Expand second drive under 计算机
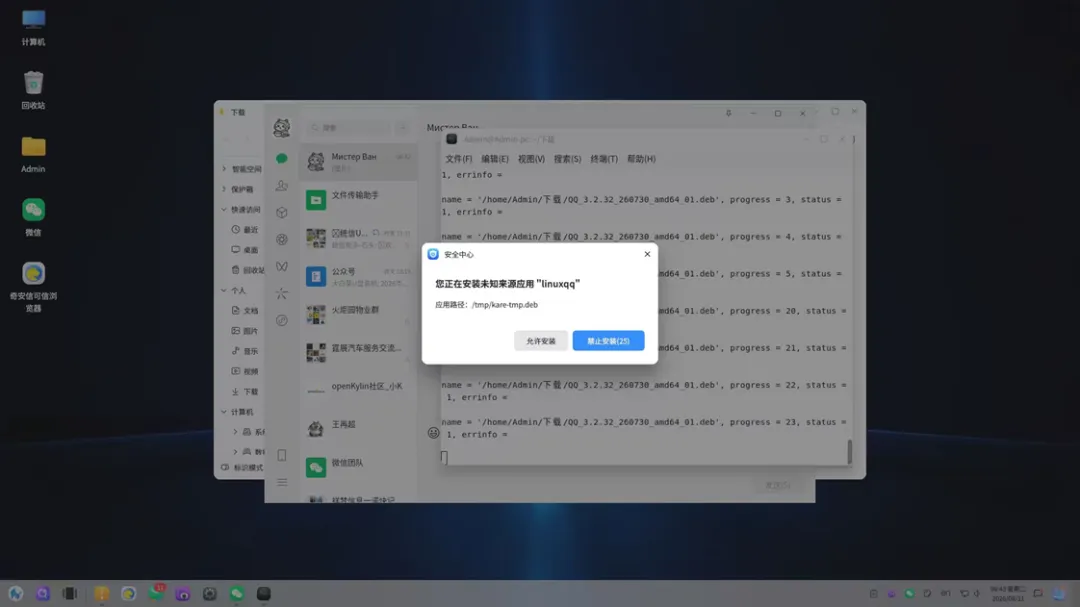Viewport: 1080px width, 607px height. (x=235, y=452)
